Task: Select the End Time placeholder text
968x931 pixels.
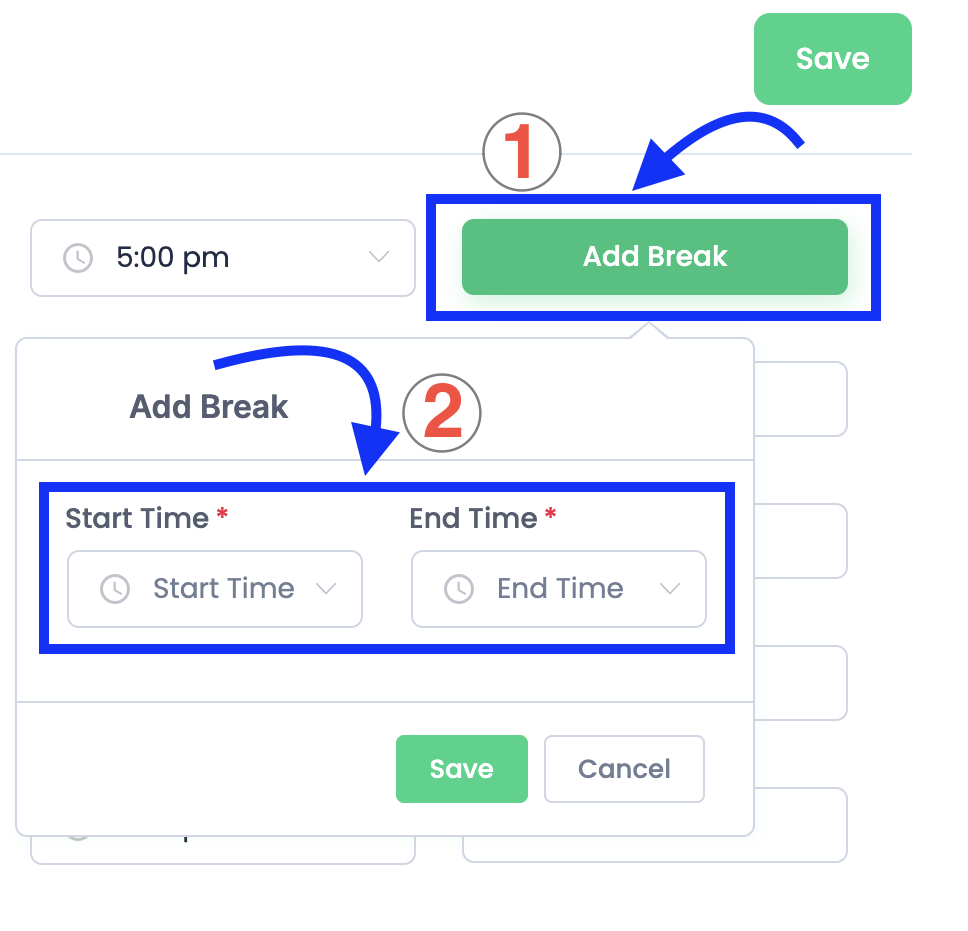Action: 560,589
